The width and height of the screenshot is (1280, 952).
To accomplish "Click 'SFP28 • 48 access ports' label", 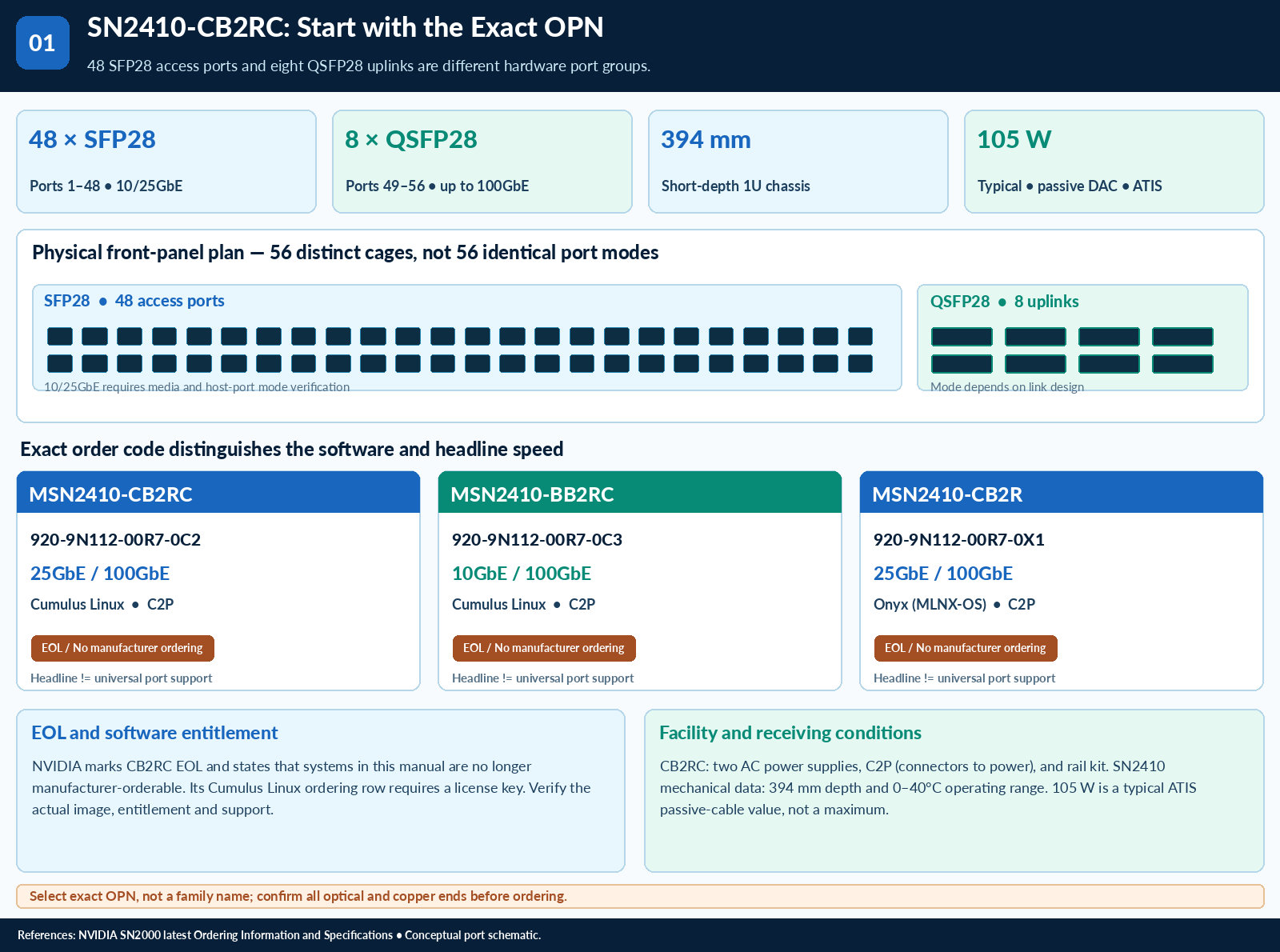I will (134, 301).
